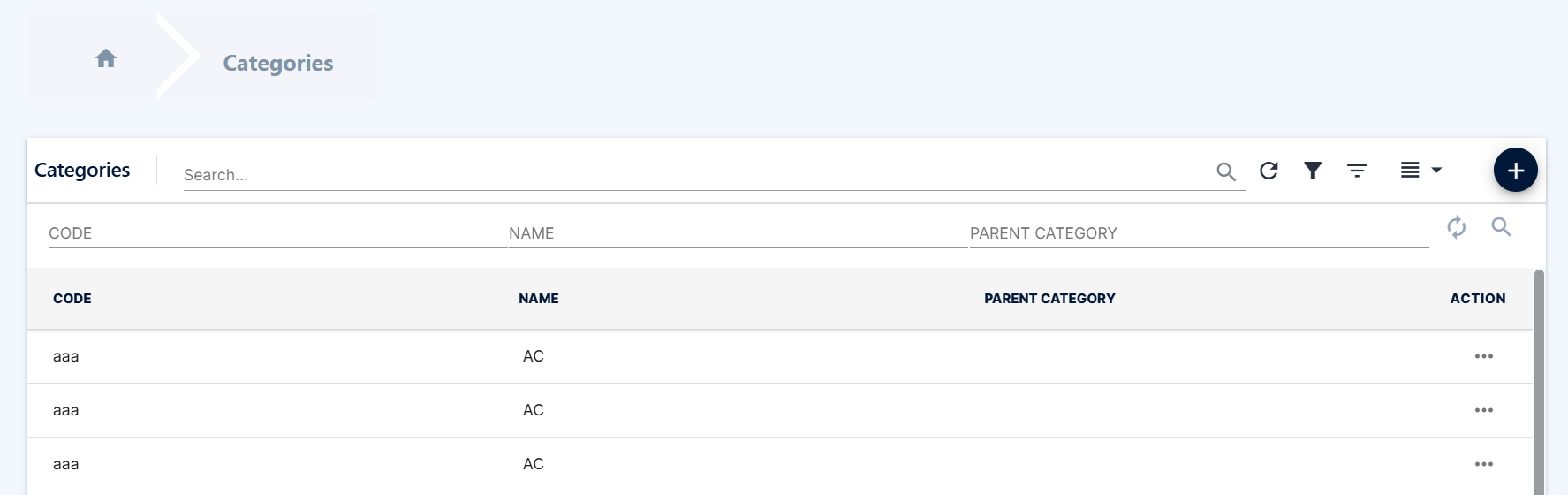Click the Categories breadcrumb link
Viewport: 1568px width, 495px height.
click(278, 63)
